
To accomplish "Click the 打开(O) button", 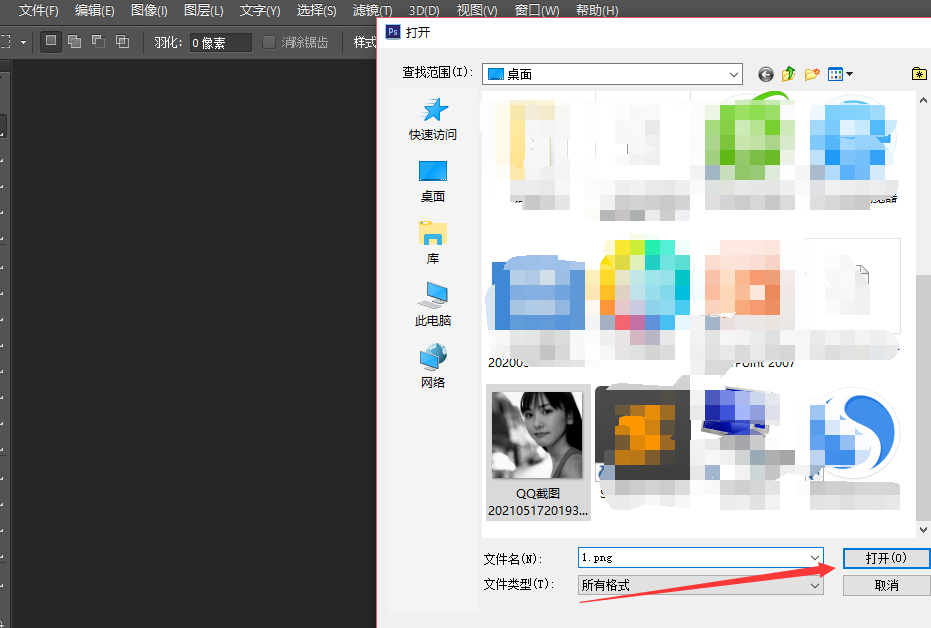I will [x=886, y=558].
